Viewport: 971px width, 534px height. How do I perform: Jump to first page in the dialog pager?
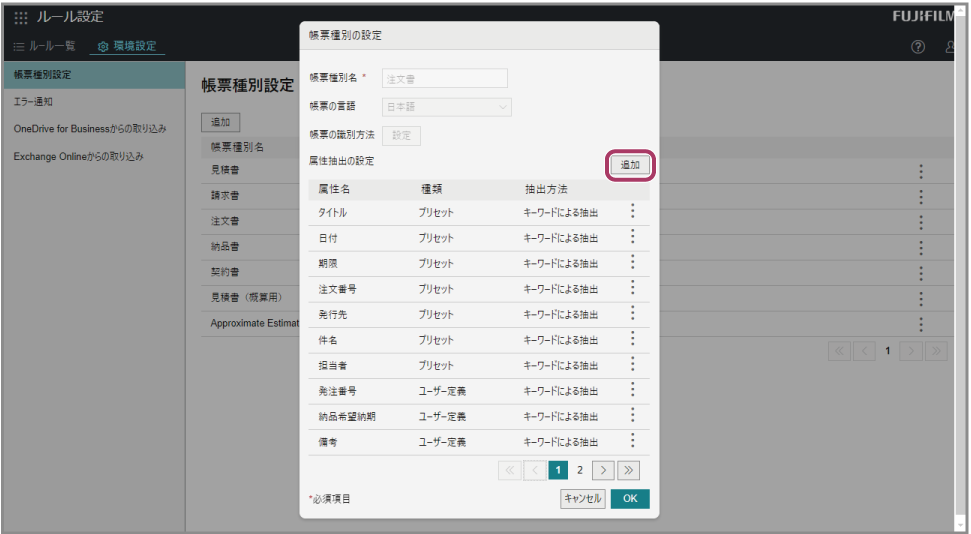510,470
